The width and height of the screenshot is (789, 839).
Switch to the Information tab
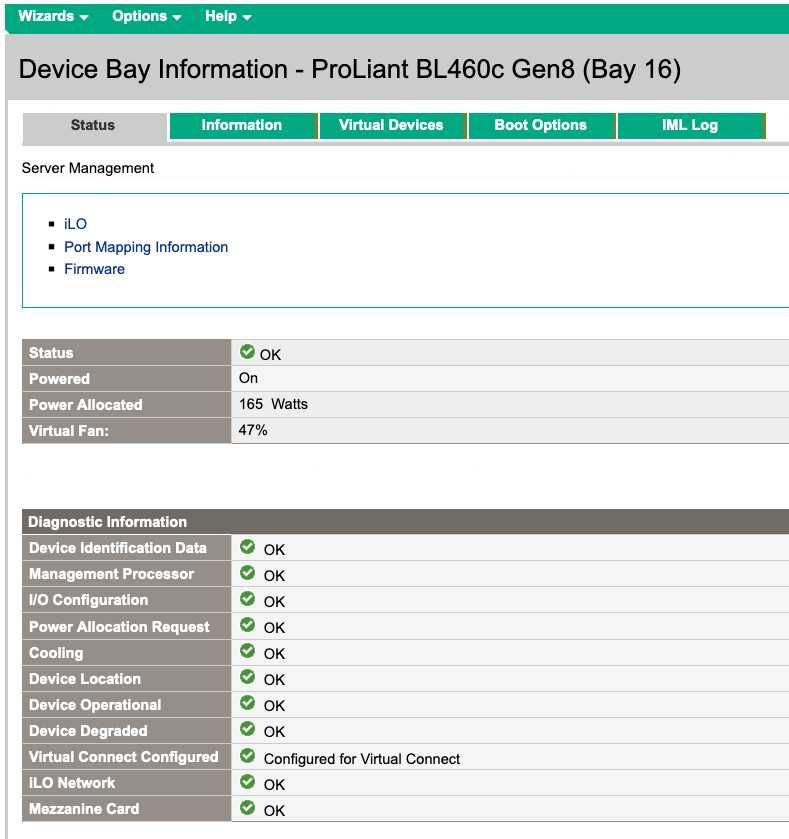243,126
